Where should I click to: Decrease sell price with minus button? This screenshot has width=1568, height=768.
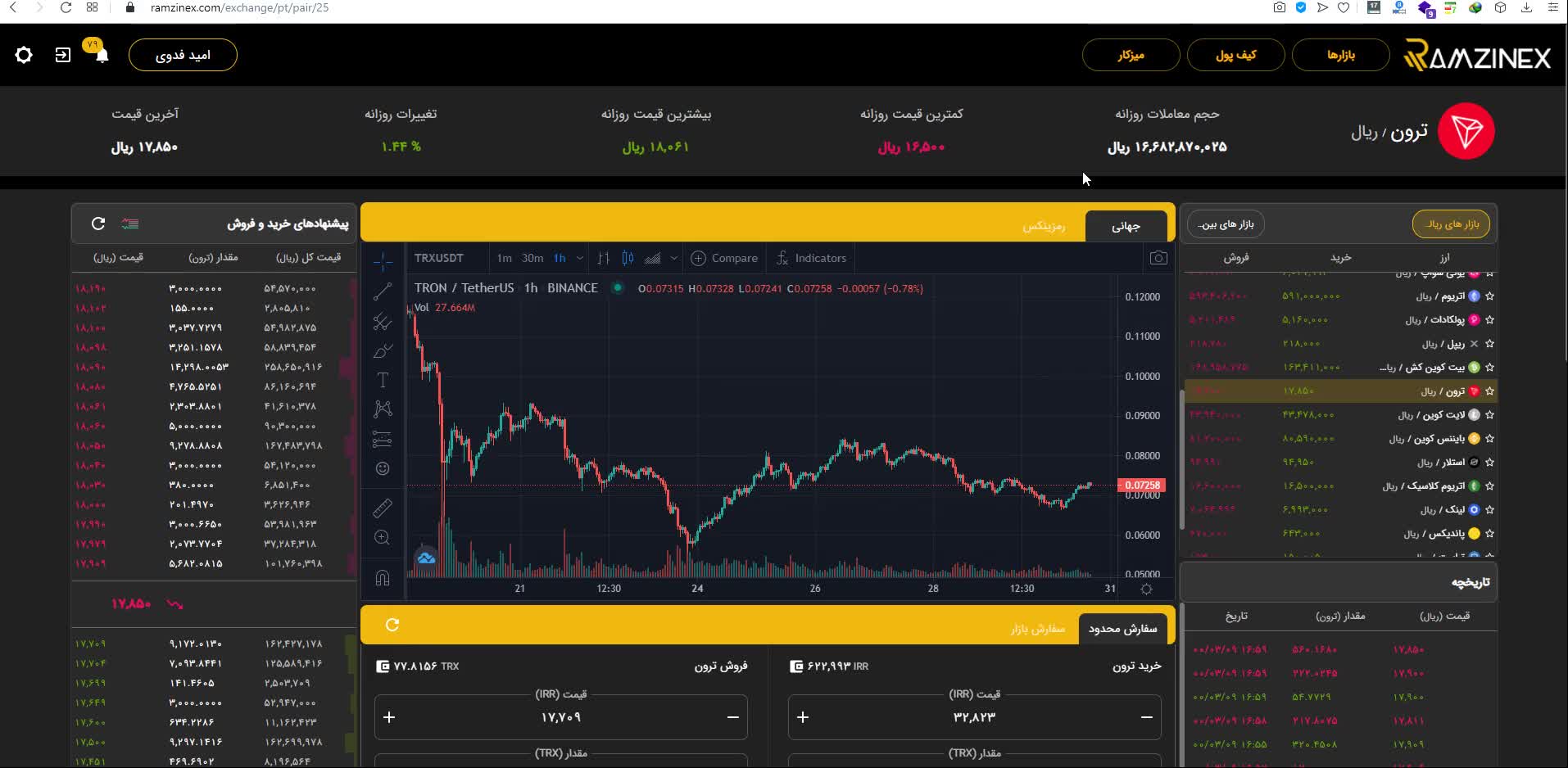[x=733, y=717]
